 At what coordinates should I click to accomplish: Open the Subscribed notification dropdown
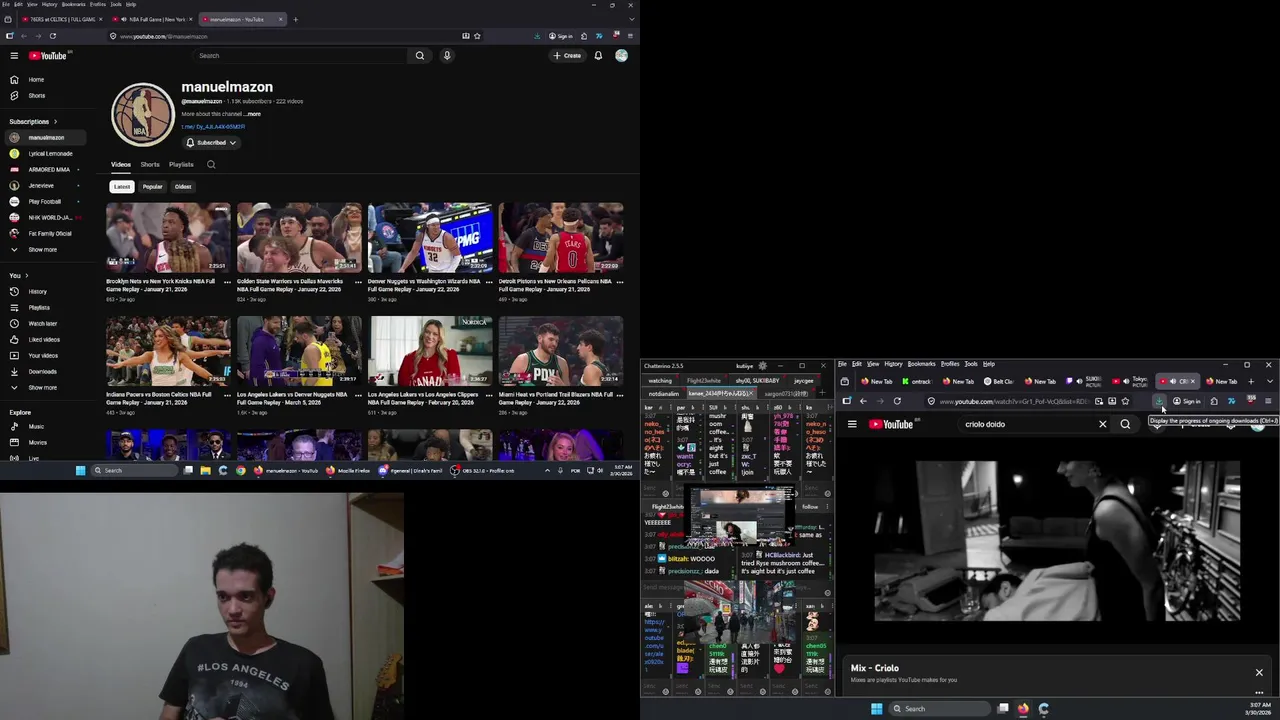coord(211,143)
